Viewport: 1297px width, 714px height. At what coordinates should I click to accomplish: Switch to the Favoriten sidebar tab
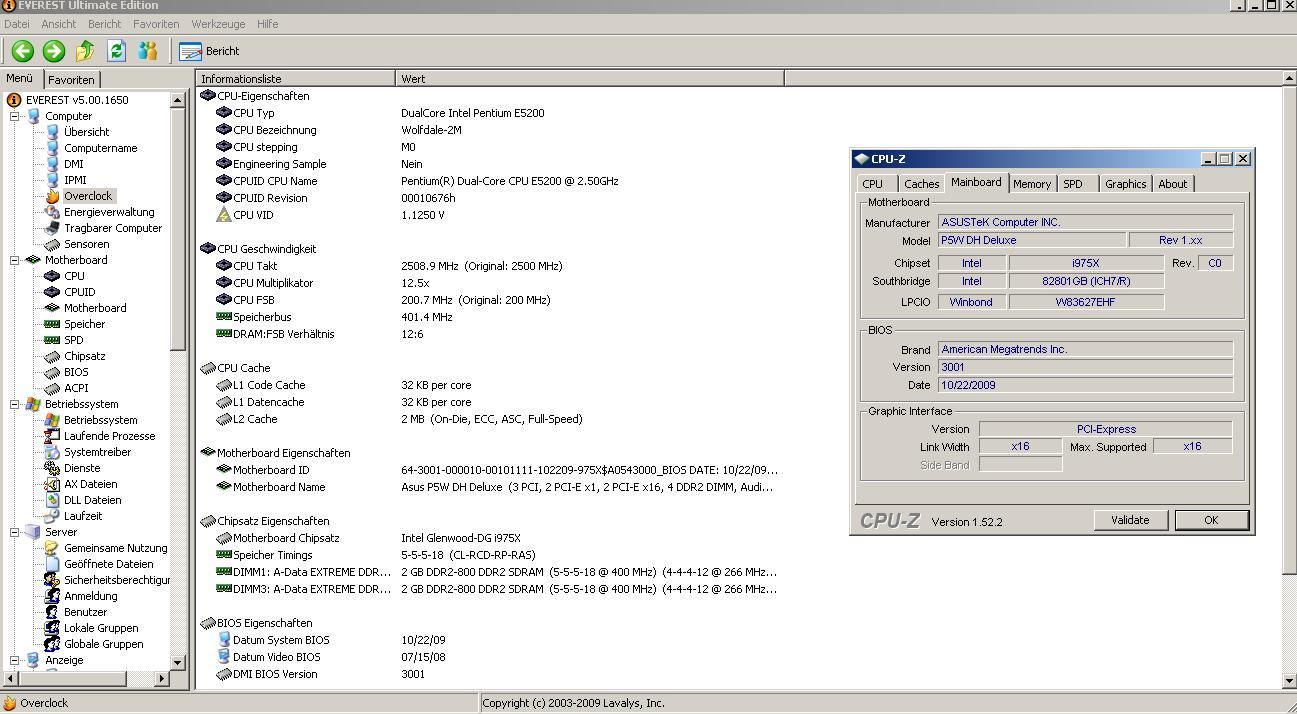71,80
